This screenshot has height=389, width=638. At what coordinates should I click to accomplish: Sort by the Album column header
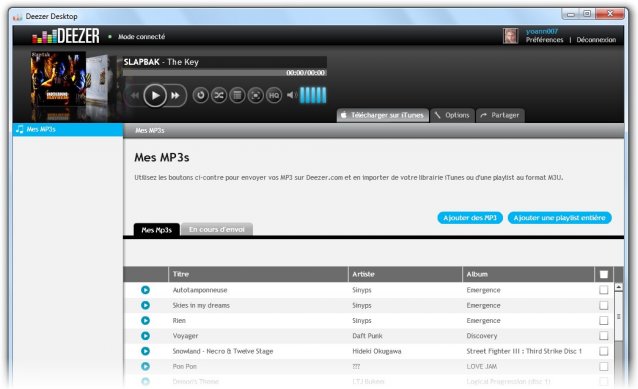click(528, 274)
